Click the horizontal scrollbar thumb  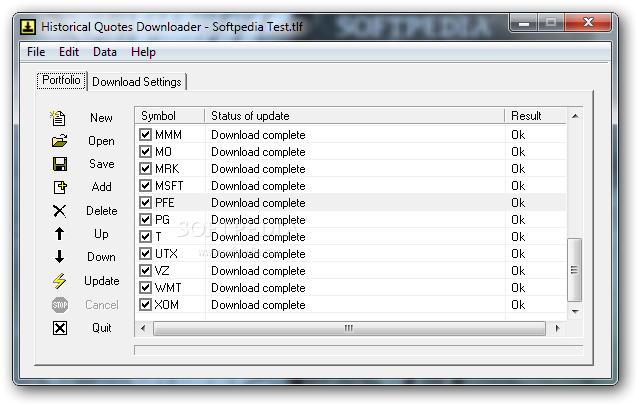pos(349,328)
